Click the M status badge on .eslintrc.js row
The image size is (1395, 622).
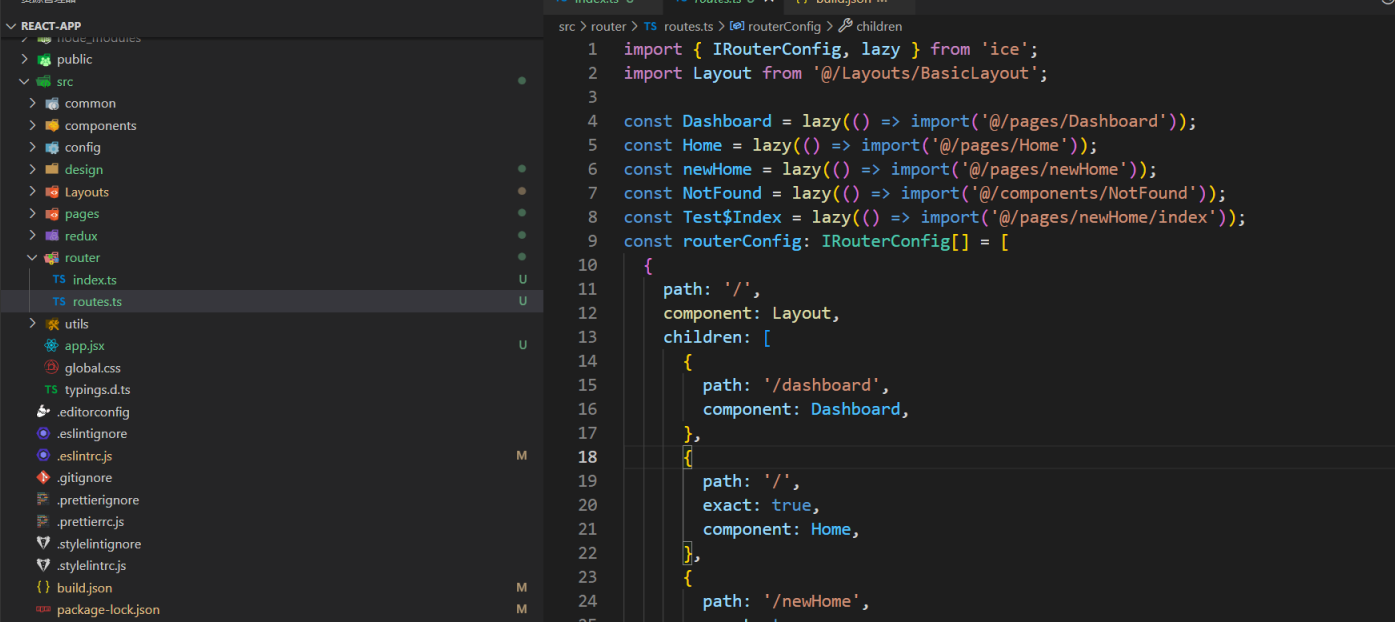pyautogui.click(x=522, y=456)
